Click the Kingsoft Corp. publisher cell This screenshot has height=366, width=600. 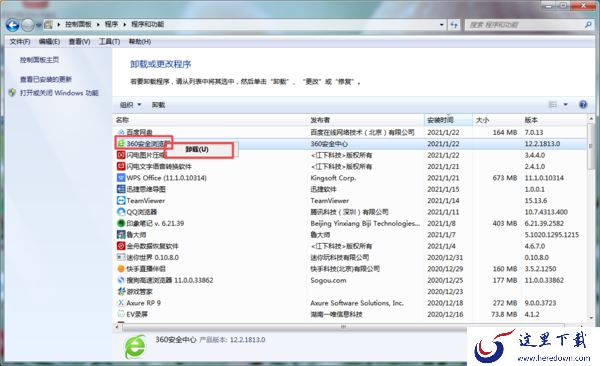pos(333,178)
